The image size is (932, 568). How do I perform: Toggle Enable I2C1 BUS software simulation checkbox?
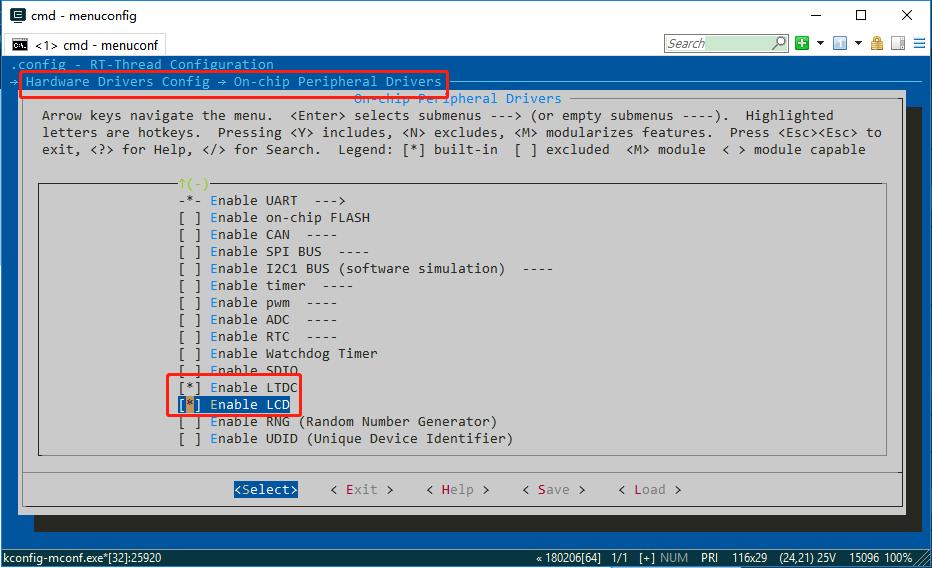pos(190,269)
